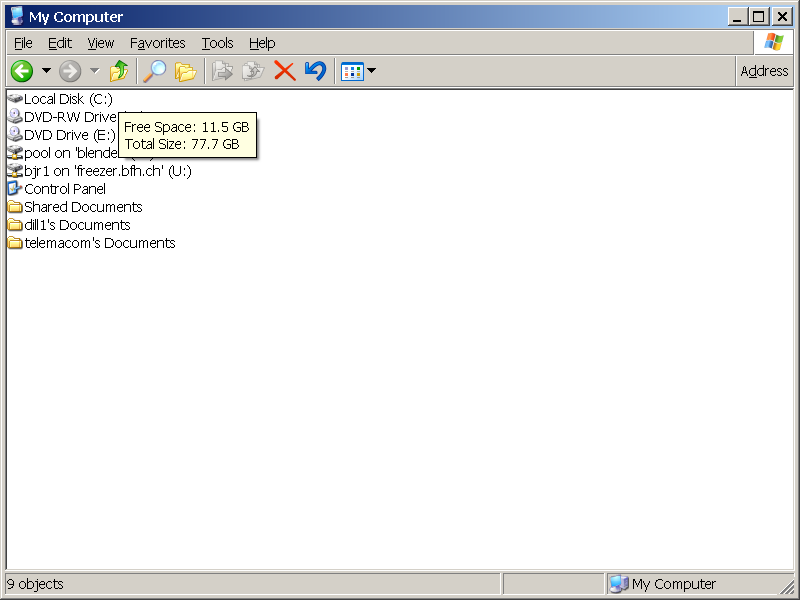Viewport: 800px width, 600px height.
Task: Open the Favorites menu
Action: click(158, 43)
